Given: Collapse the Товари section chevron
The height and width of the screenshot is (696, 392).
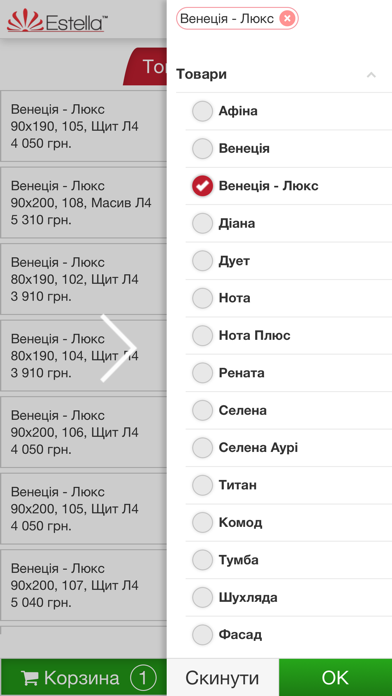Looking at the screenshot, I should pyautogui.click(x=371, y=75).
